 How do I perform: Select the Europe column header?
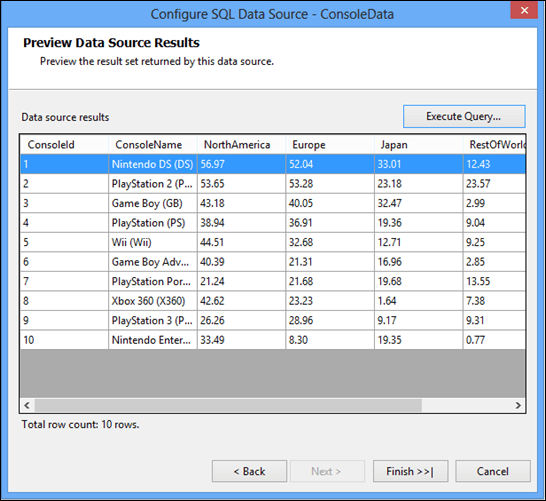(x=330, y=144)
